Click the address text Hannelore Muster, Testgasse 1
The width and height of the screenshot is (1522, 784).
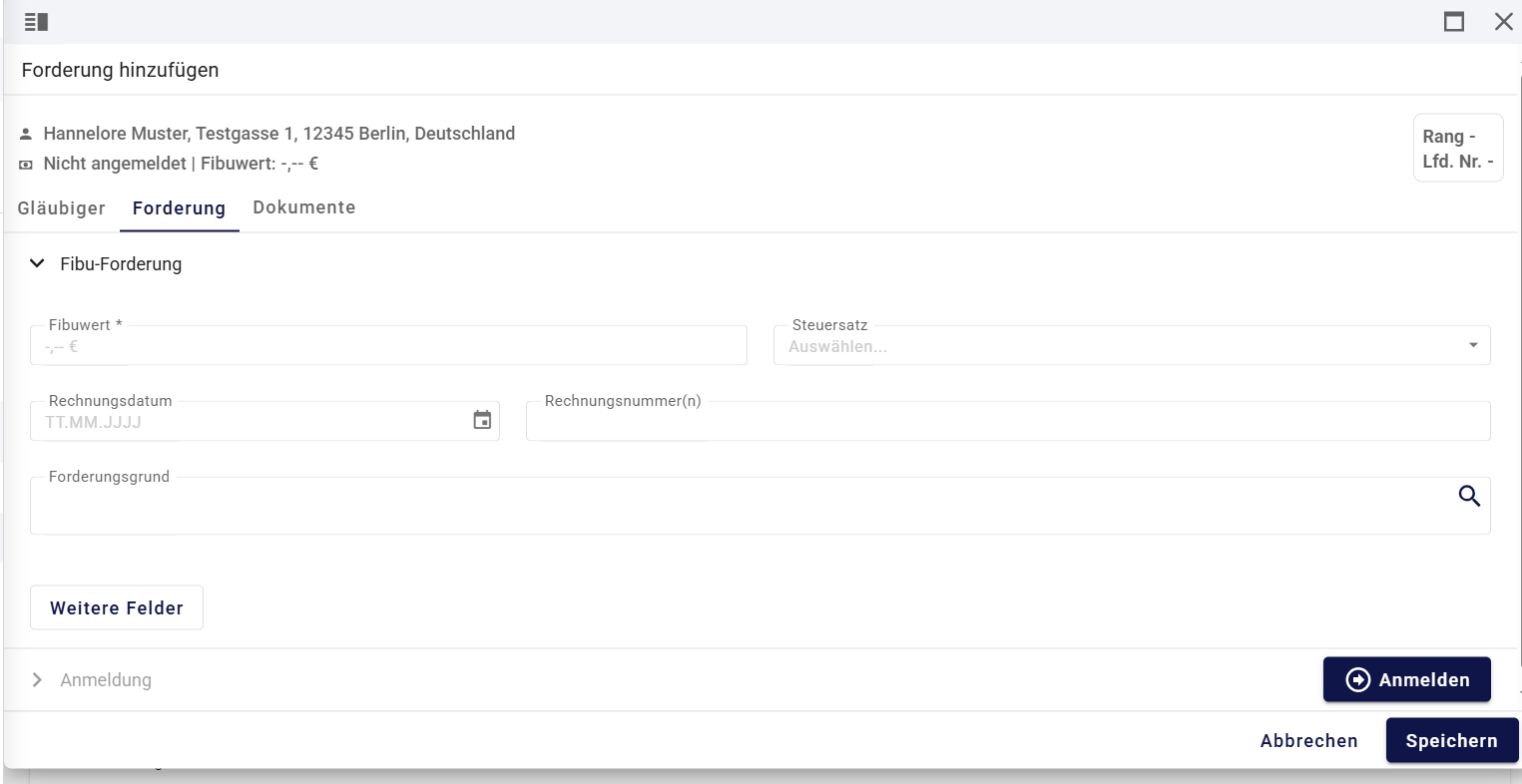tap(279, 134)
